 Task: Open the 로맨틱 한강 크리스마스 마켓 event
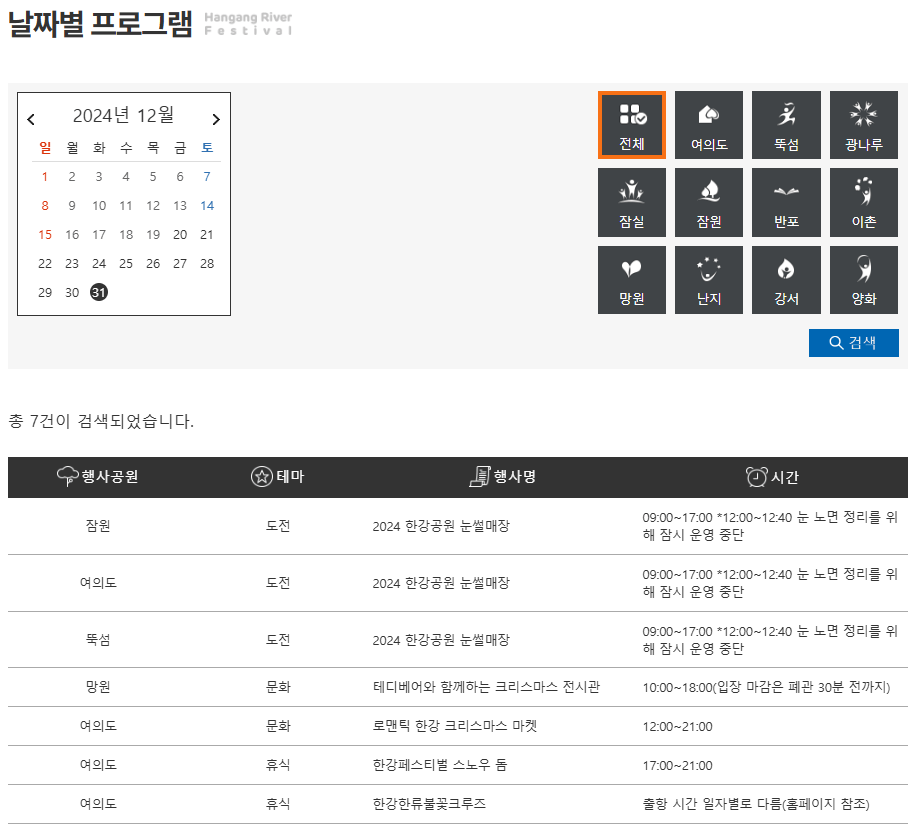coord(453,726)
